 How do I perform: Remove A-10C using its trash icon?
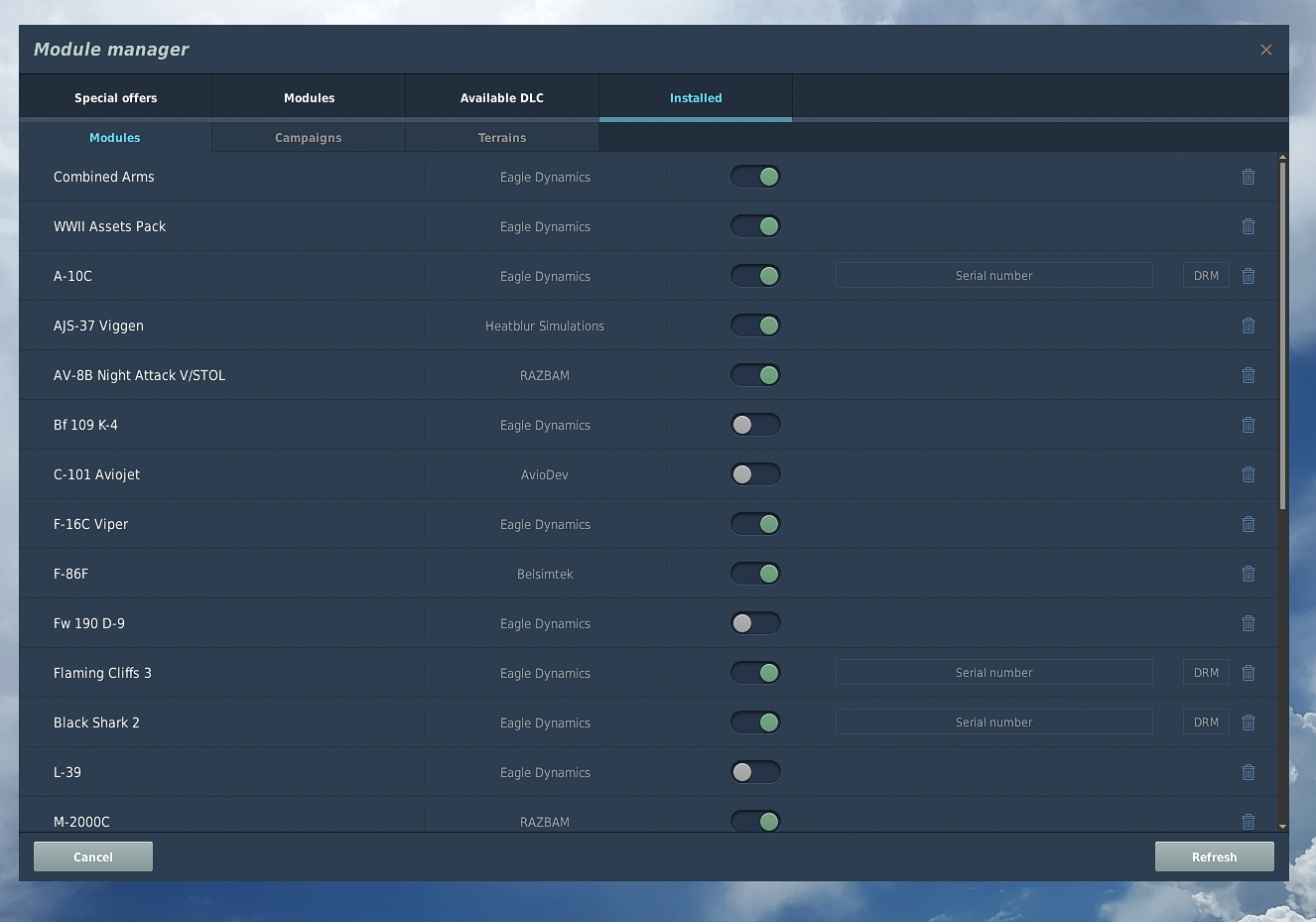pyautogui.click(x=1249, y=276)
